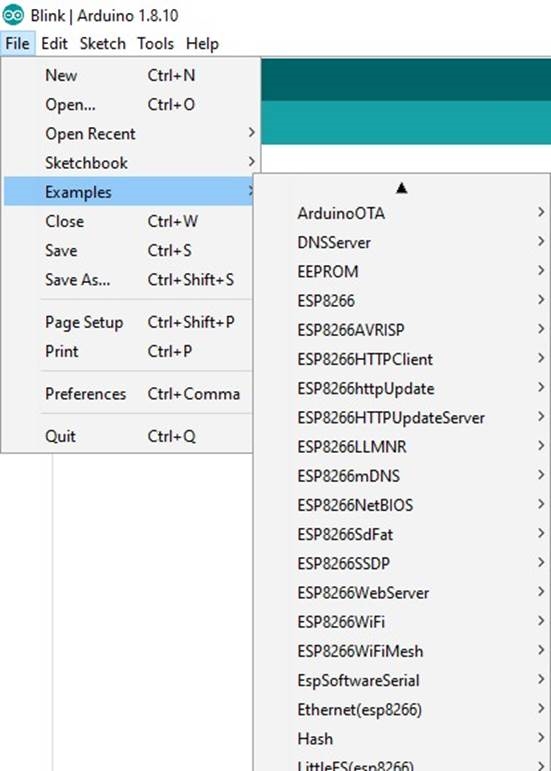Select the ESP8266WebServer examples entry
The height and width of the screenshot is (771, 551).
[402, 593]
